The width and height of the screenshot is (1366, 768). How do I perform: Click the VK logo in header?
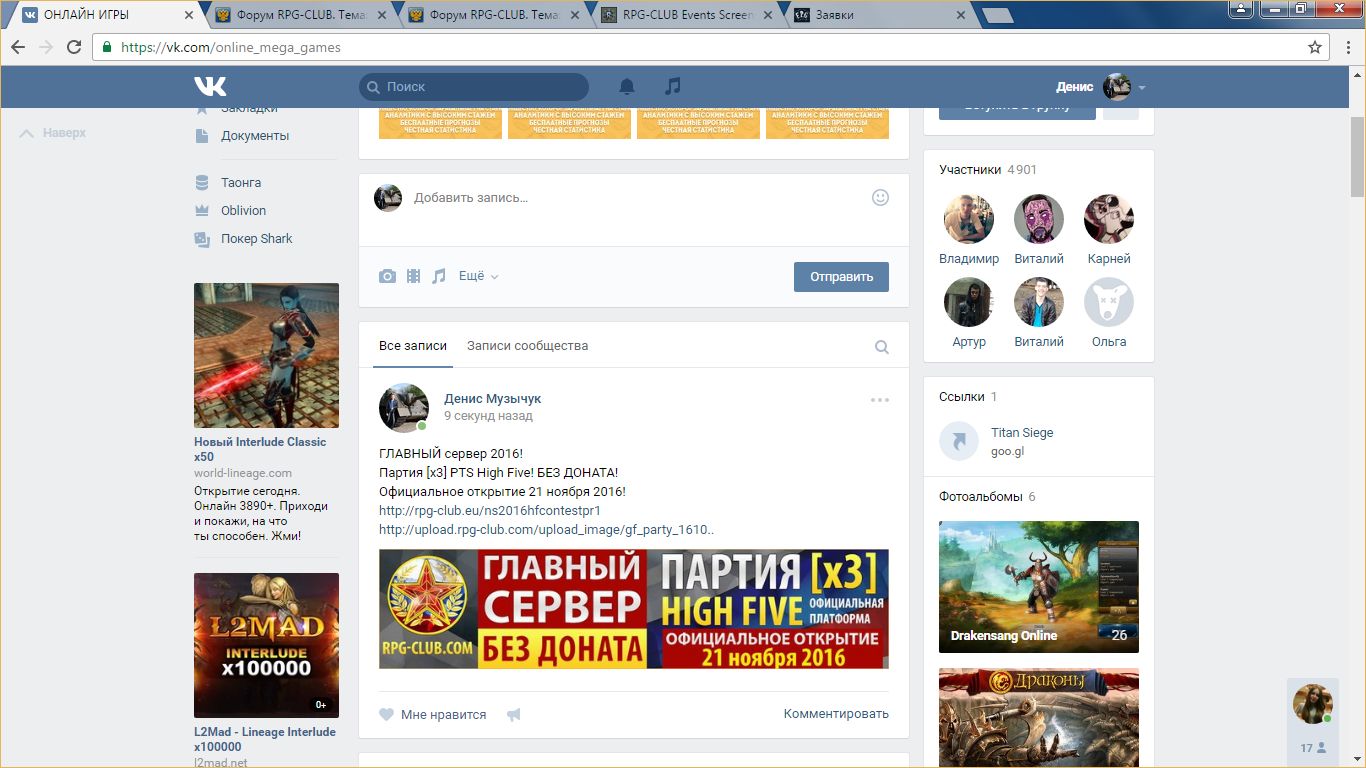coord(210,86)
